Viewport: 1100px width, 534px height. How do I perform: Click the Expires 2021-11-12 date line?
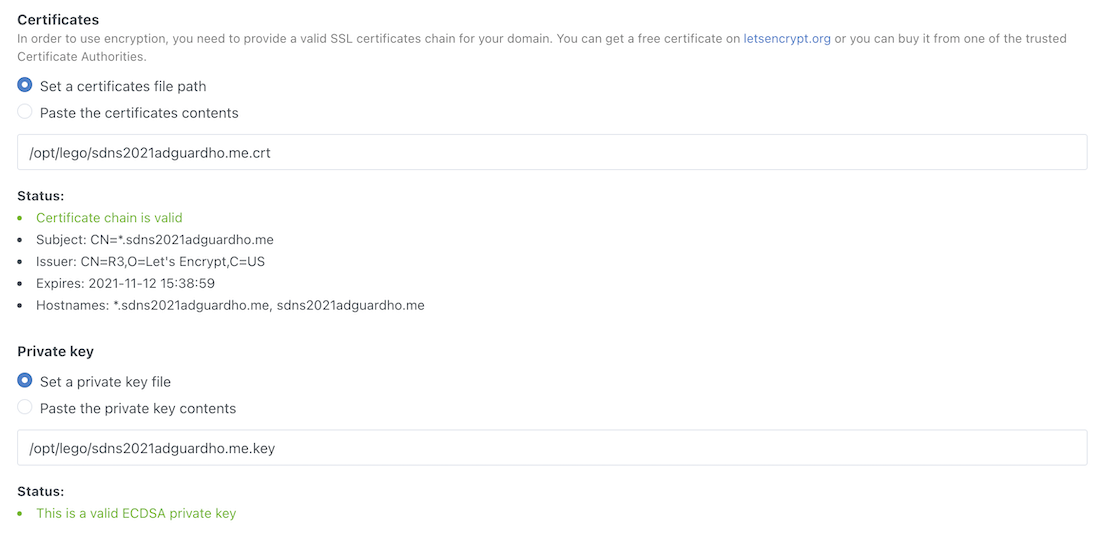(x=125, y=284)
